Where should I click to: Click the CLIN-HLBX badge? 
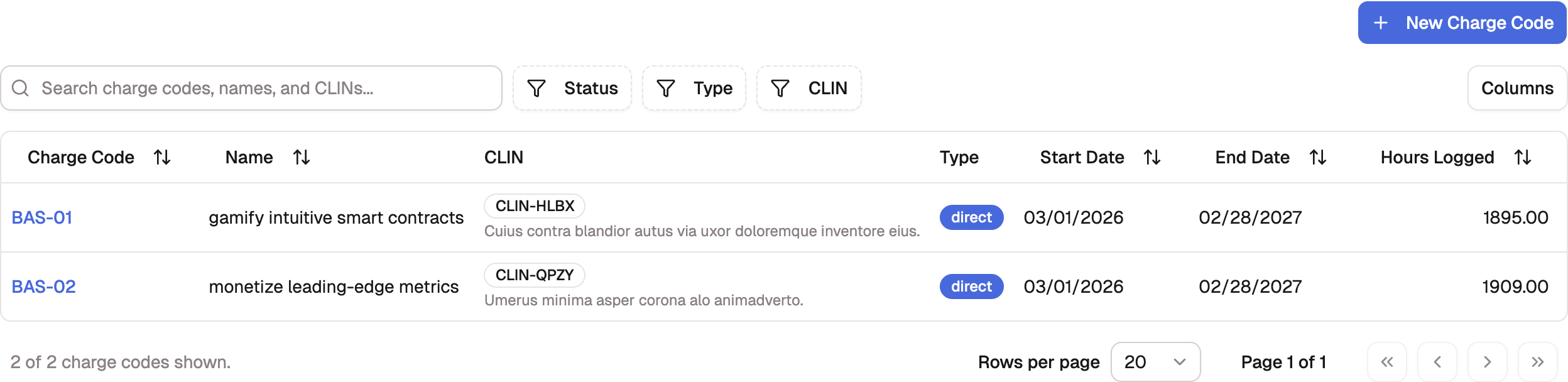(535, 206)
